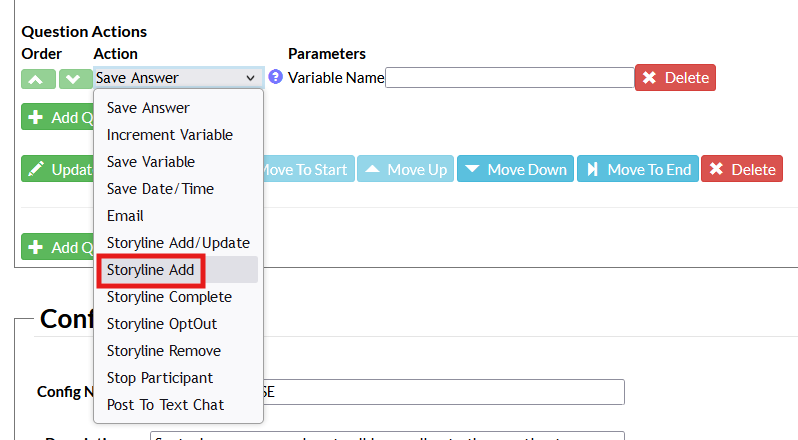This screenshot has height=440, width=798.
Task: Click the Variable Name input field
Action: click(x=509, y=78)
